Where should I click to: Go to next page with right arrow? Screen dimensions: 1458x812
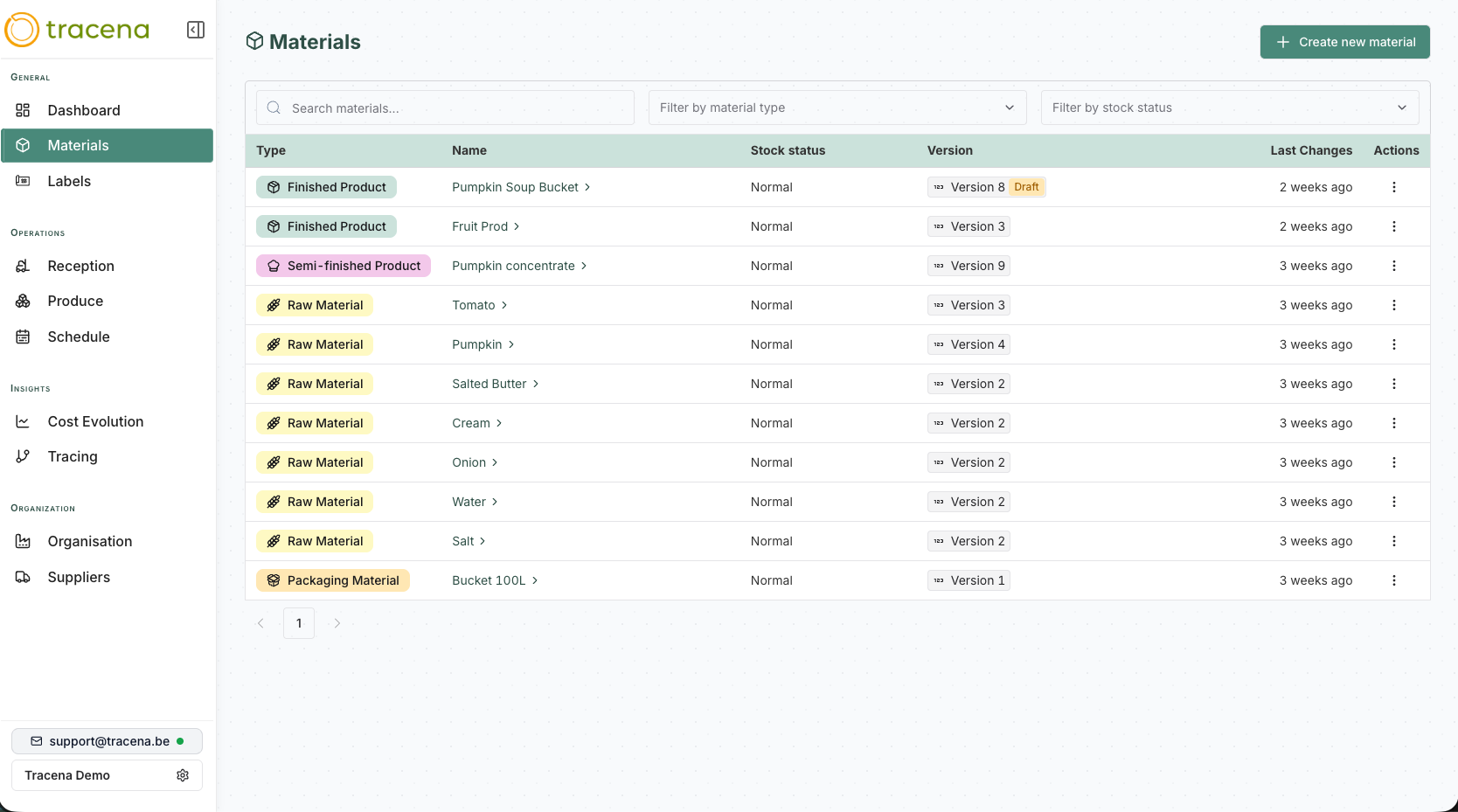point(337,623)
